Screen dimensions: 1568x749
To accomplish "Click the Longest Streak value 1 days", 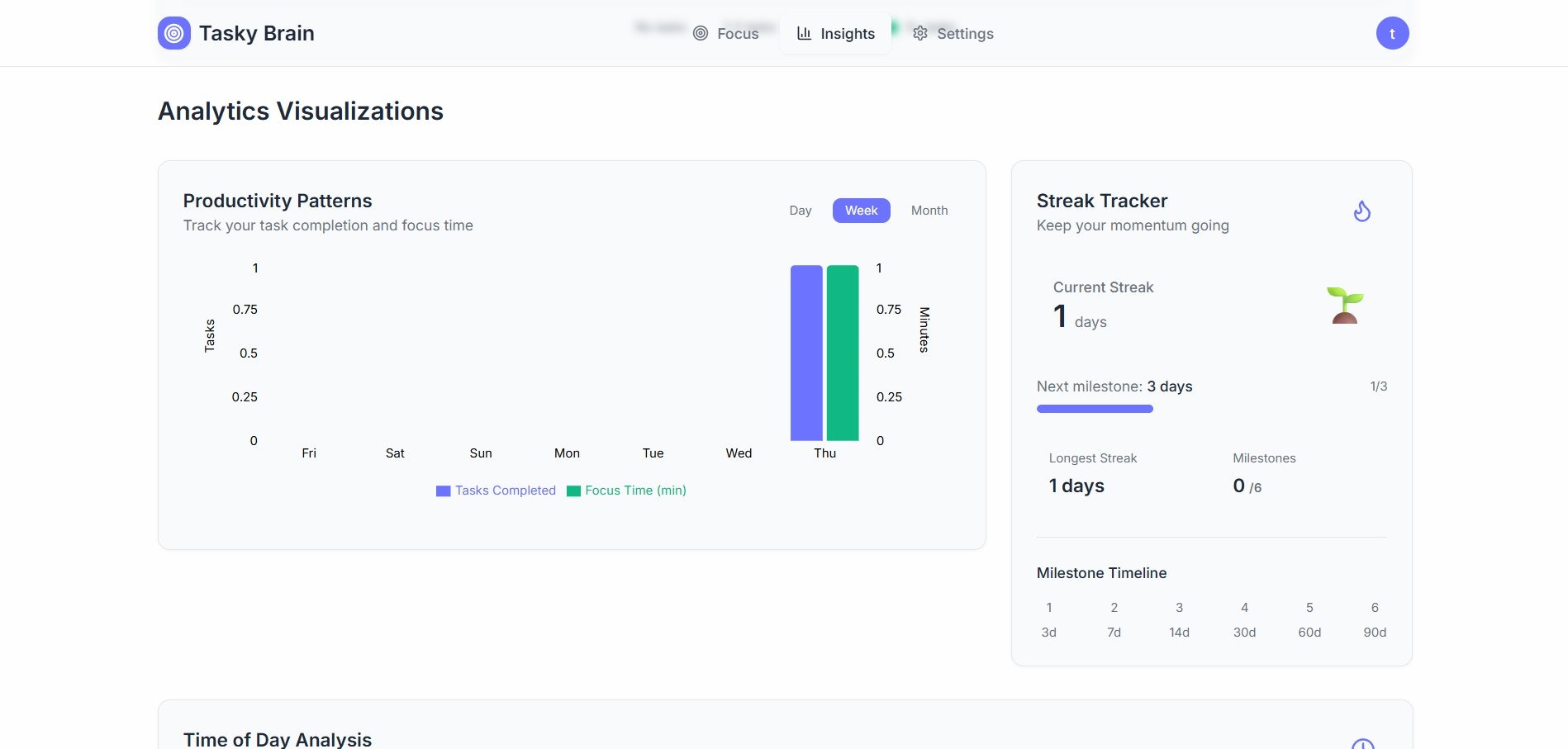I will pos(1076,486).
